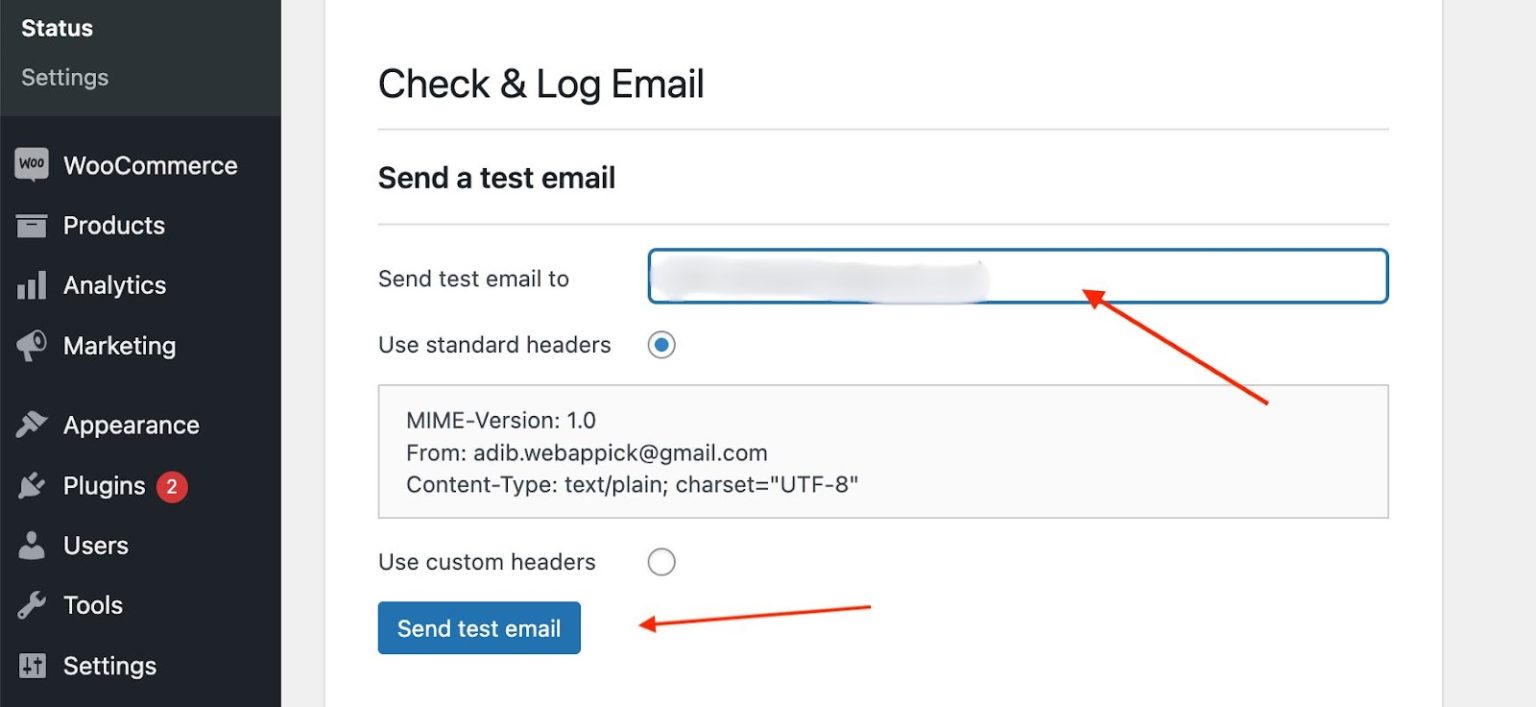Screen dimensions: 1536x707
Task: Click the Send test email button
Action: point(478,628)
